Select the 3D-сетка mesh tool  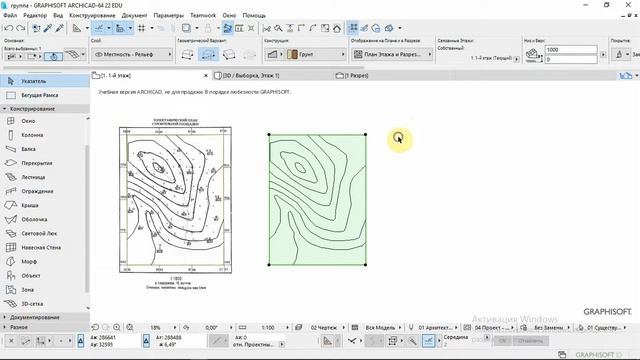click(43, 304)
